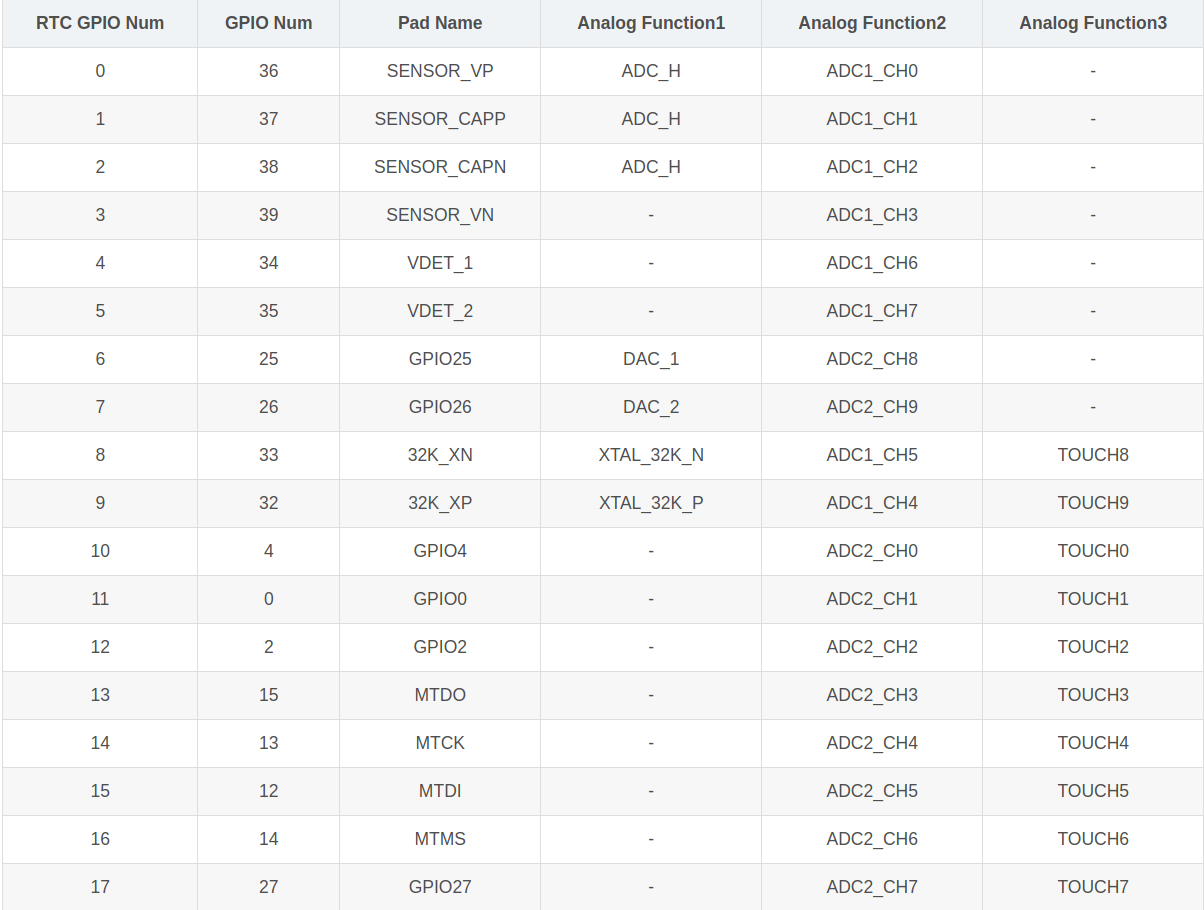
Task: Click the TOUCH4 cell
Action: pyautogui.click(x=1093, y=743)
